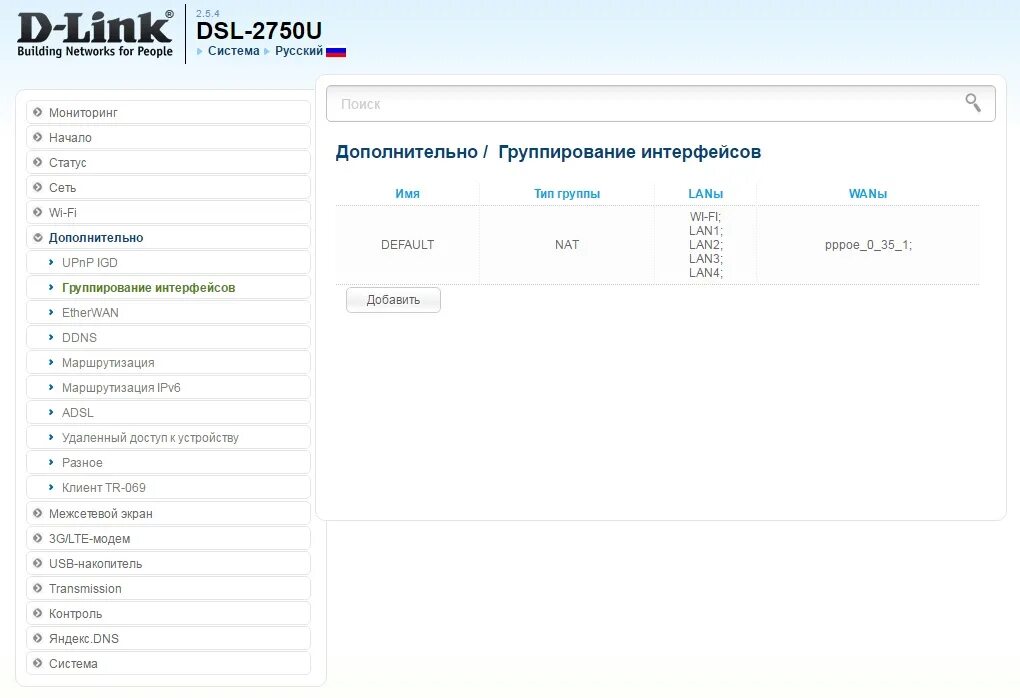Click the Тип группы column header

tap(567, 193)
